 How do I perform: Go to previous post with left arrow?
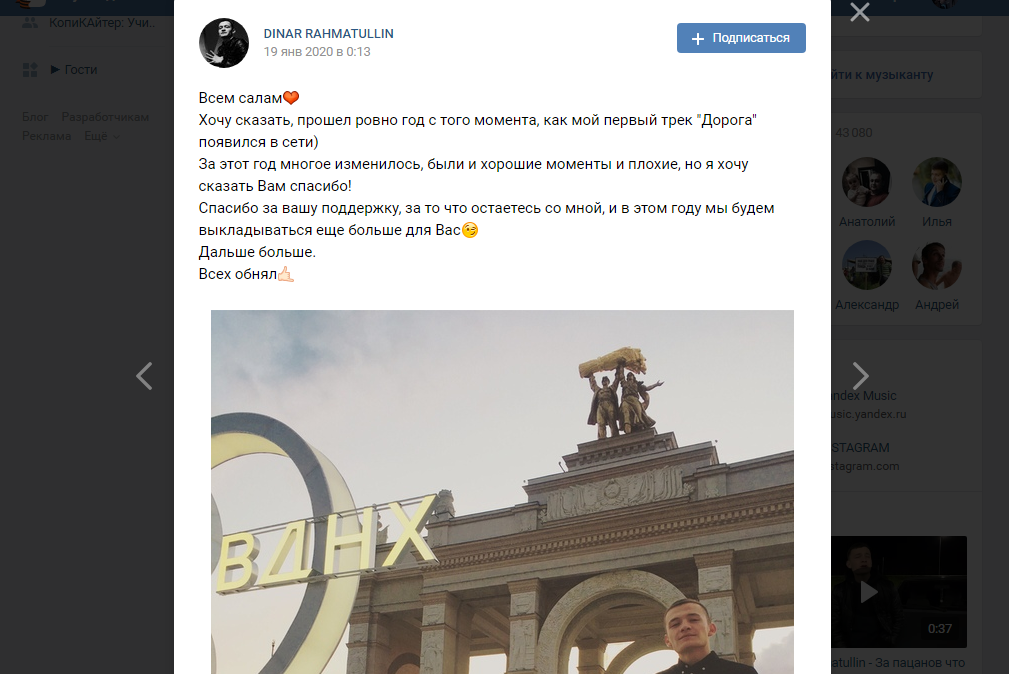(x=144, y=376)
